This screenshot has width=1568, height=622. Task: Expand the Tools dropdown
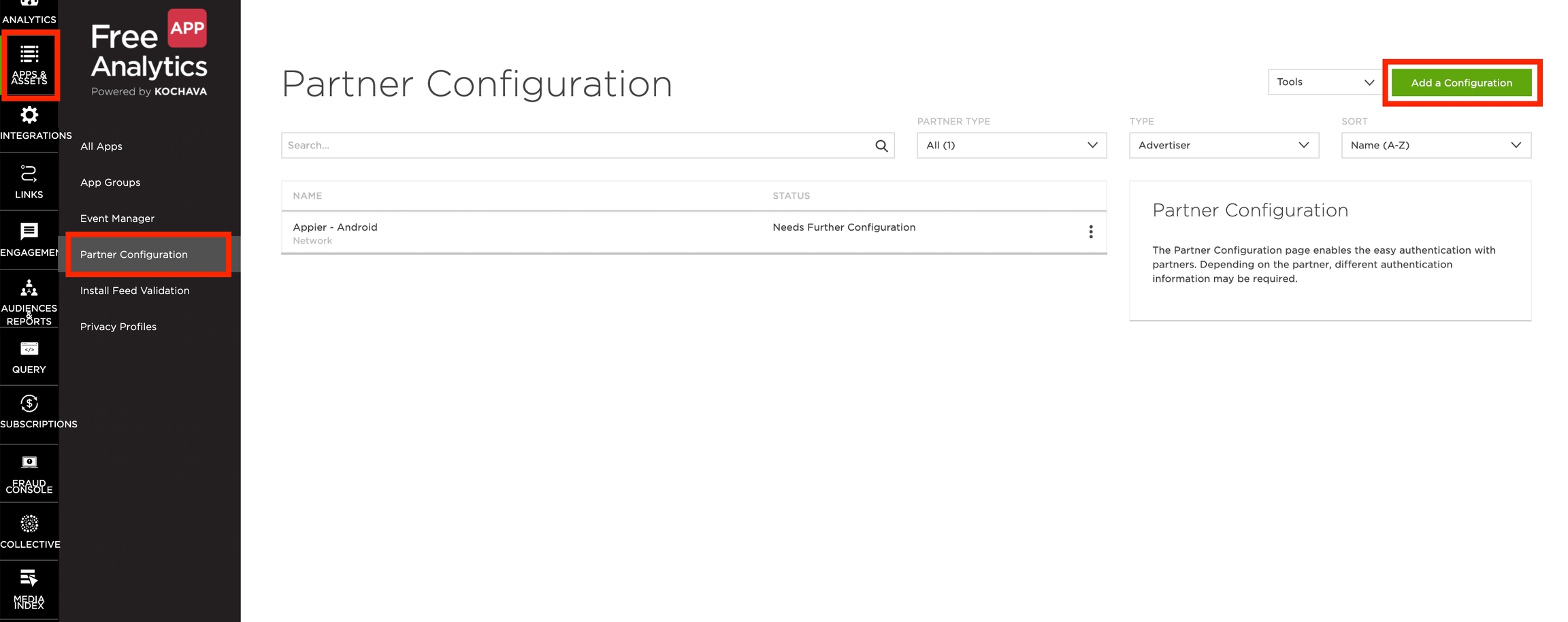1324,82
